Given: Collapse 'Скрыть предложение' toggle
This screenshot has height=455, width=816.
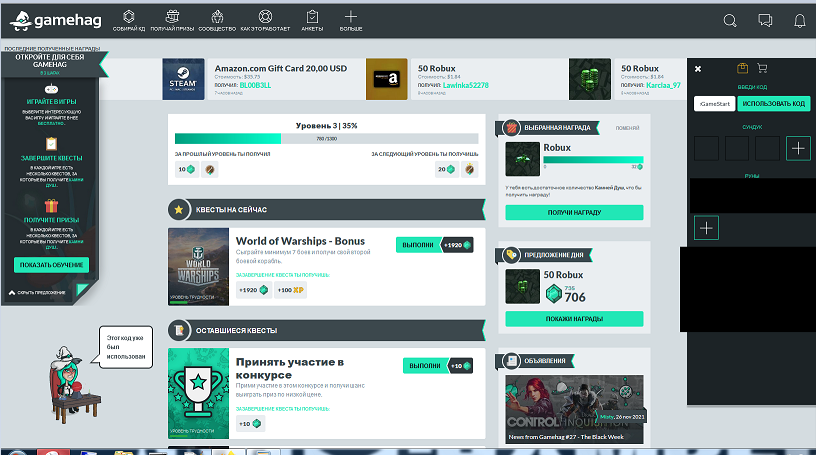Looking at the screenshot, I should 37,293.
